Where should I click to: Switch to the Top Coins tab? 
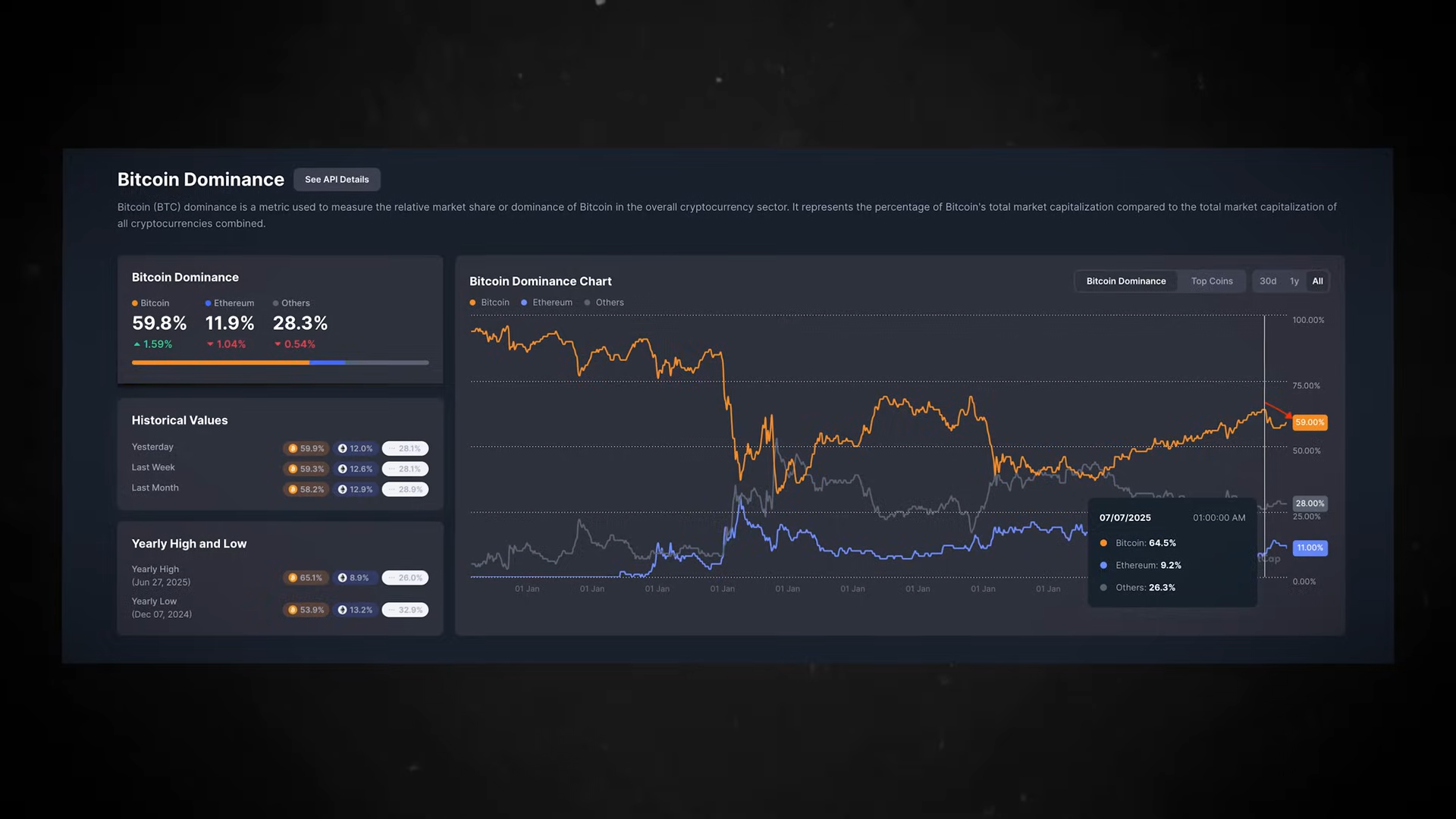[1211, 281]
